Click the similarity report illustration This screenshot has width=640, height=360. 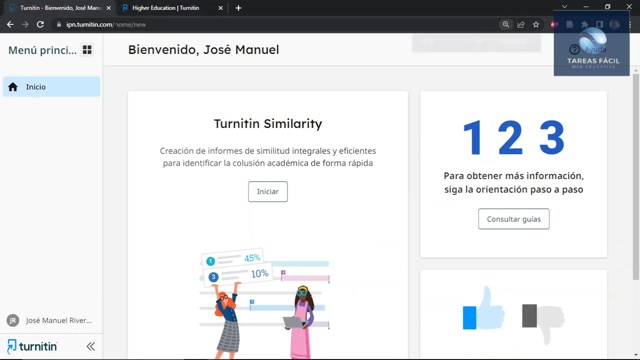[x=265, y=303]
